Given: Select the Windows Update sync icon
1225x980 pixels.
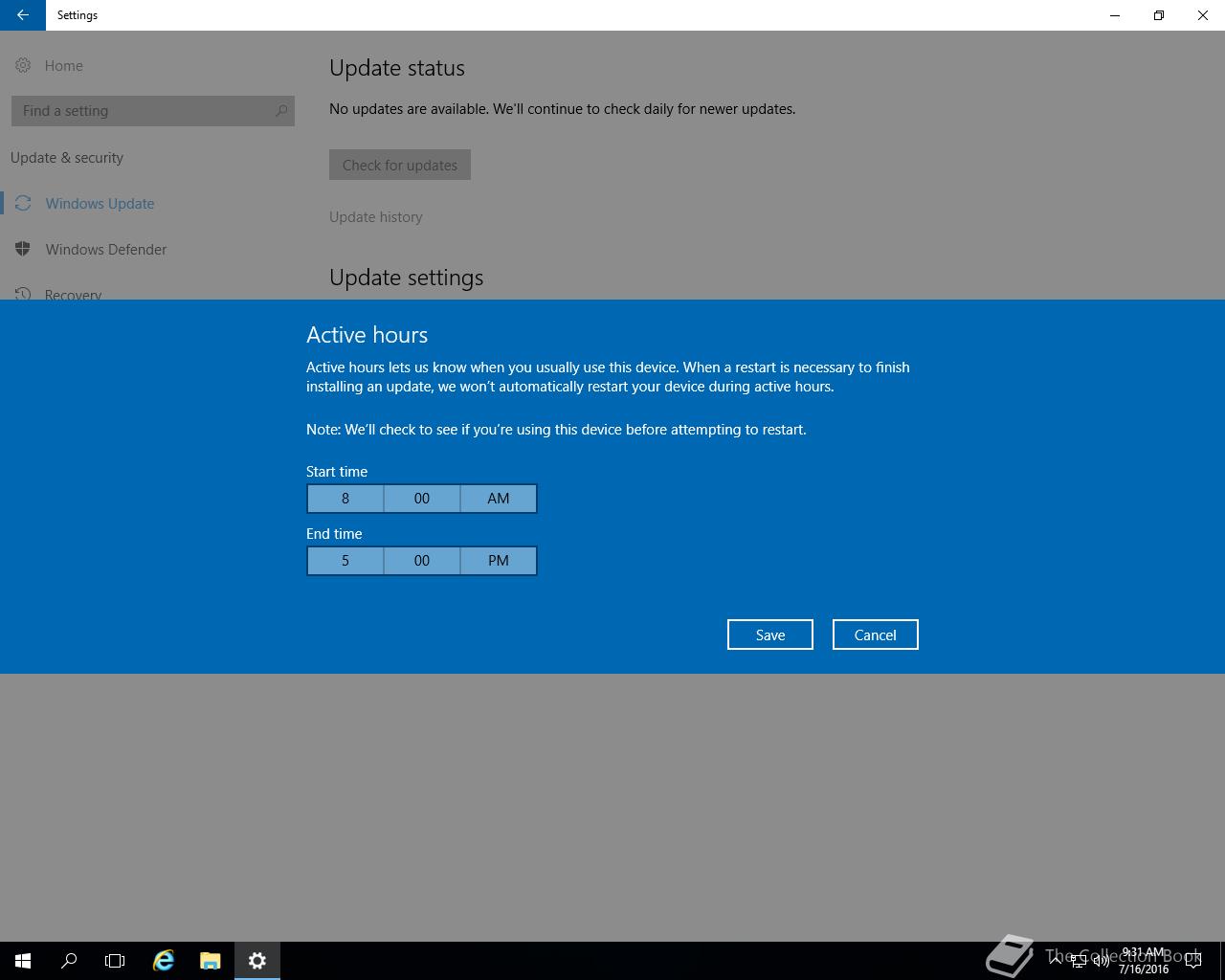Looking at the screenshot, I should click(x=23, y=203).
